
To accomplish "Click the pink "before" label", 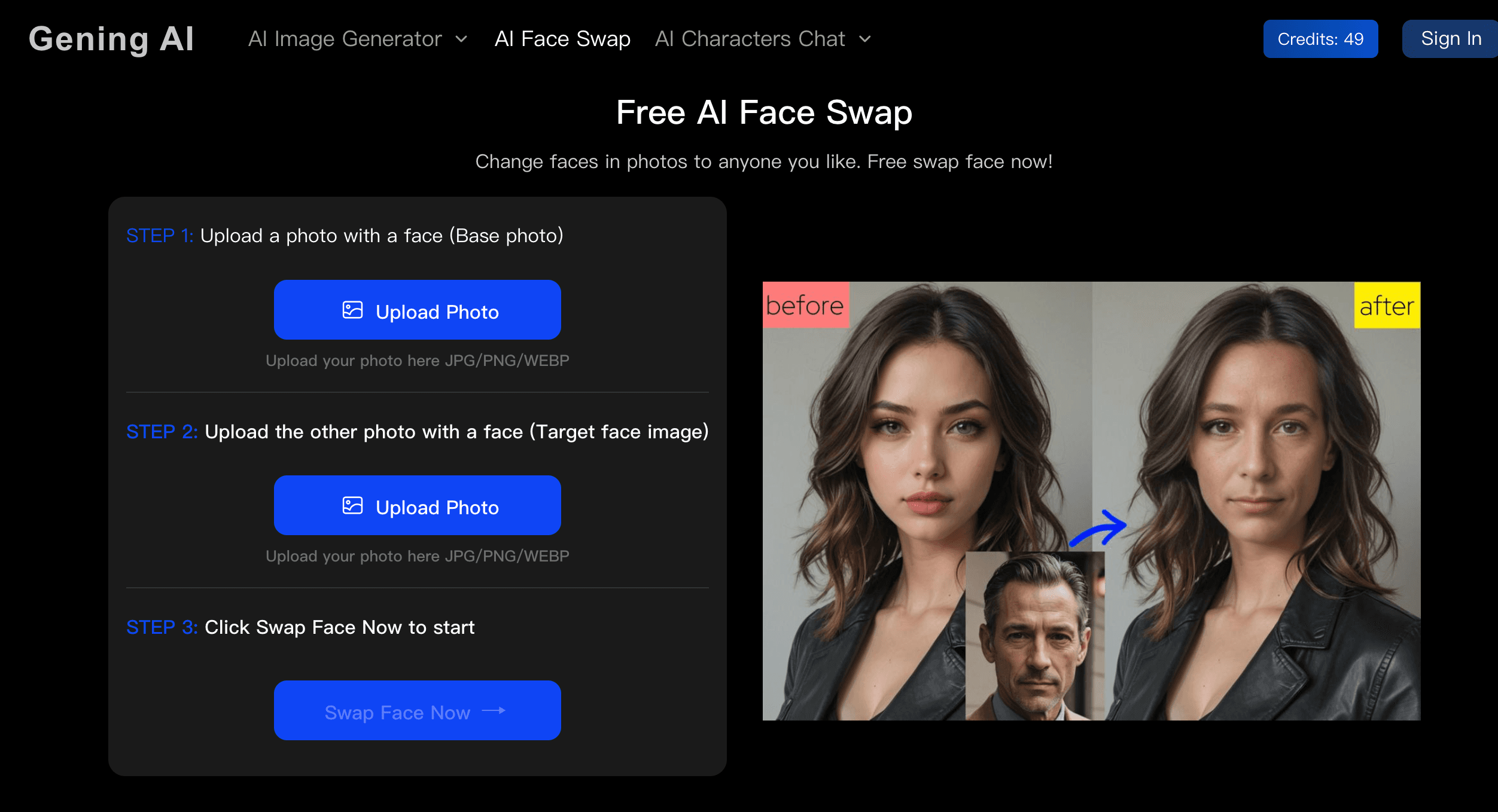I will 805,306.
